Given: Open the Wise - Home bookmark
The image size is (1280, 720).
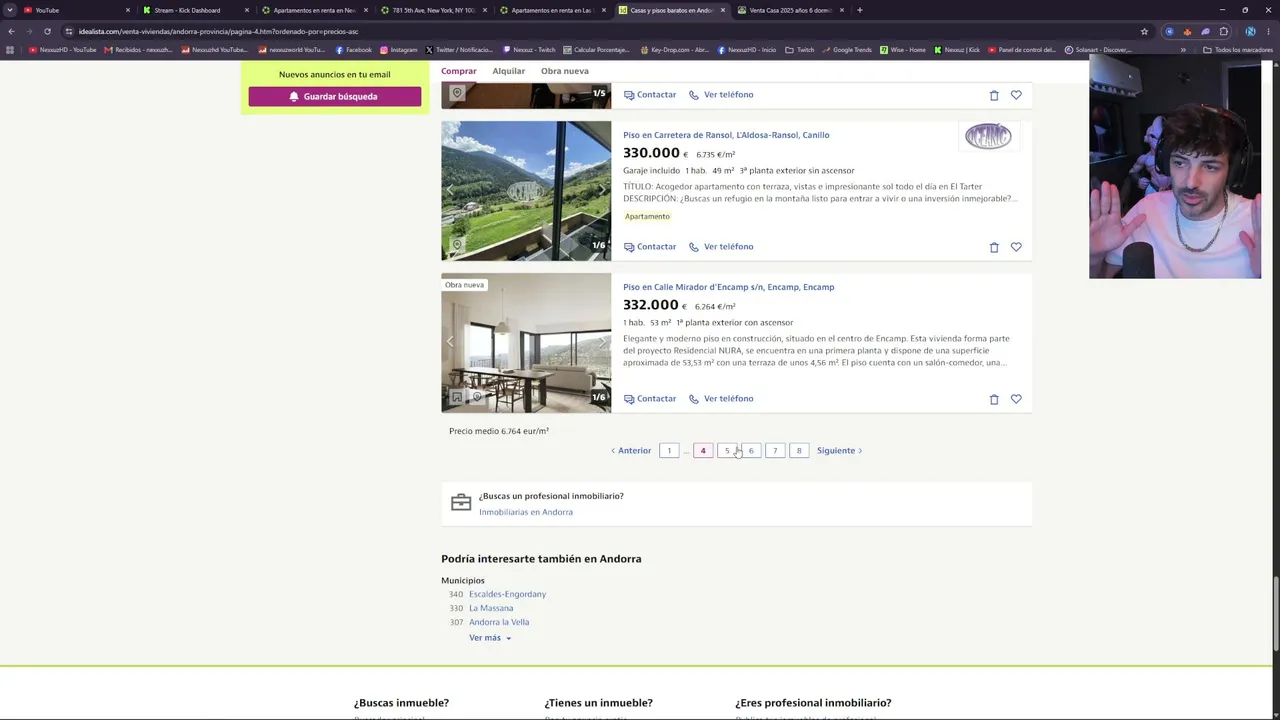Looking at the screenshot, I should [903, 50].
